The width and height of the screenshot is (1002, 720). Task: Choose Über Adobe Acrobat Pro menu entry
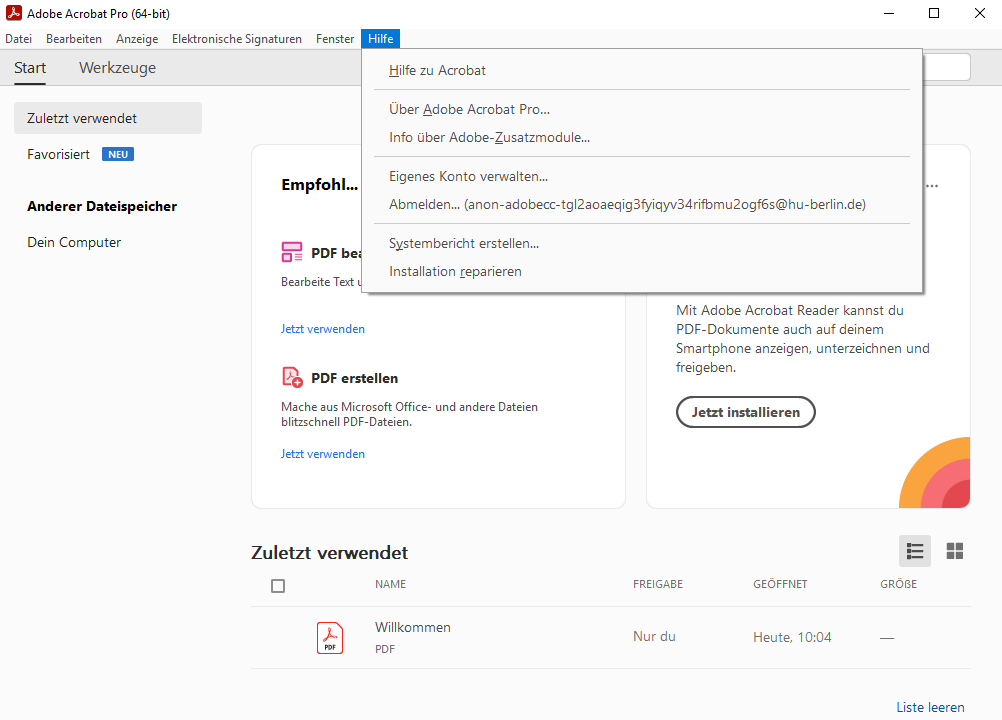[469, 109]
